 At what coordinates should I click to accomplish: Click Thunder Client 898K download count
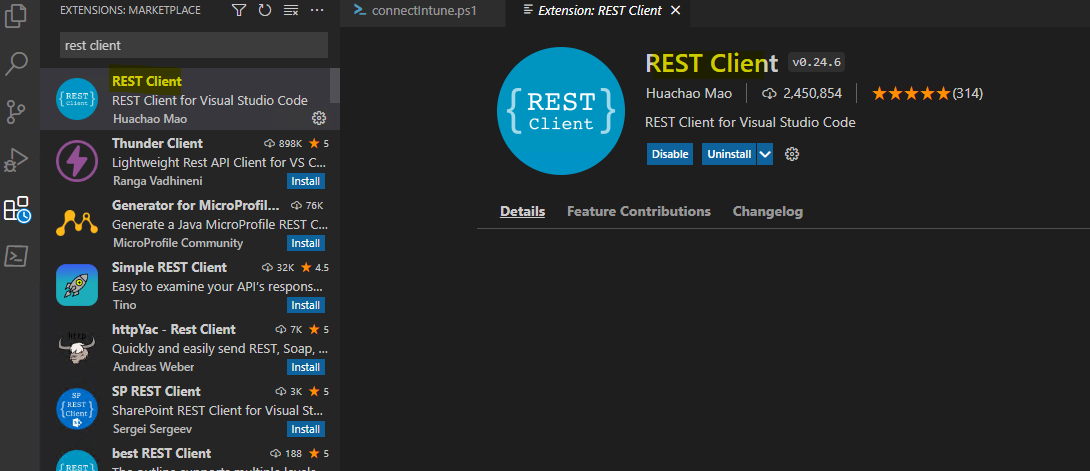click(283, 143)
